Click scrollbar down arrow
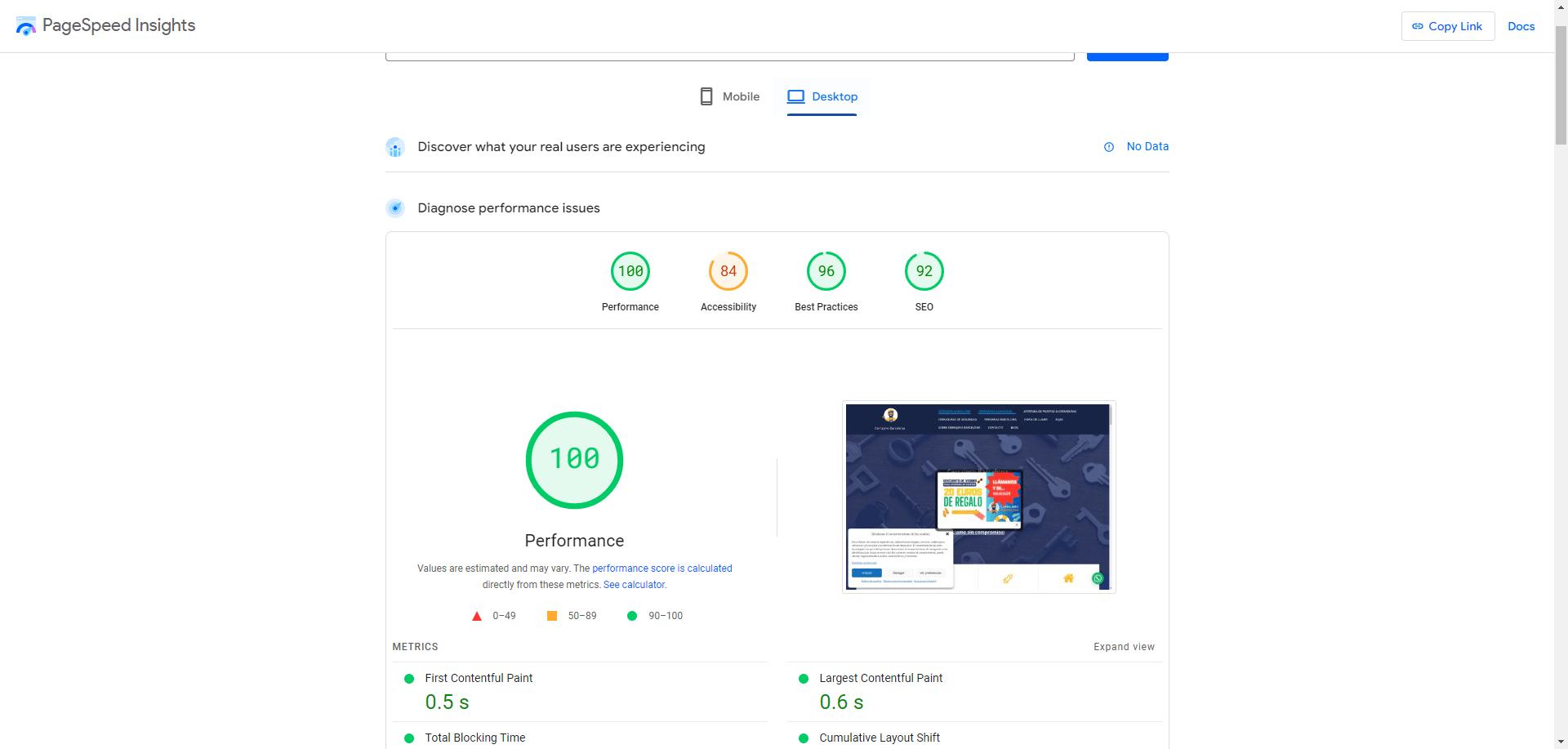The height and width of the screenshot is (749, 1568). [1561, 741]
